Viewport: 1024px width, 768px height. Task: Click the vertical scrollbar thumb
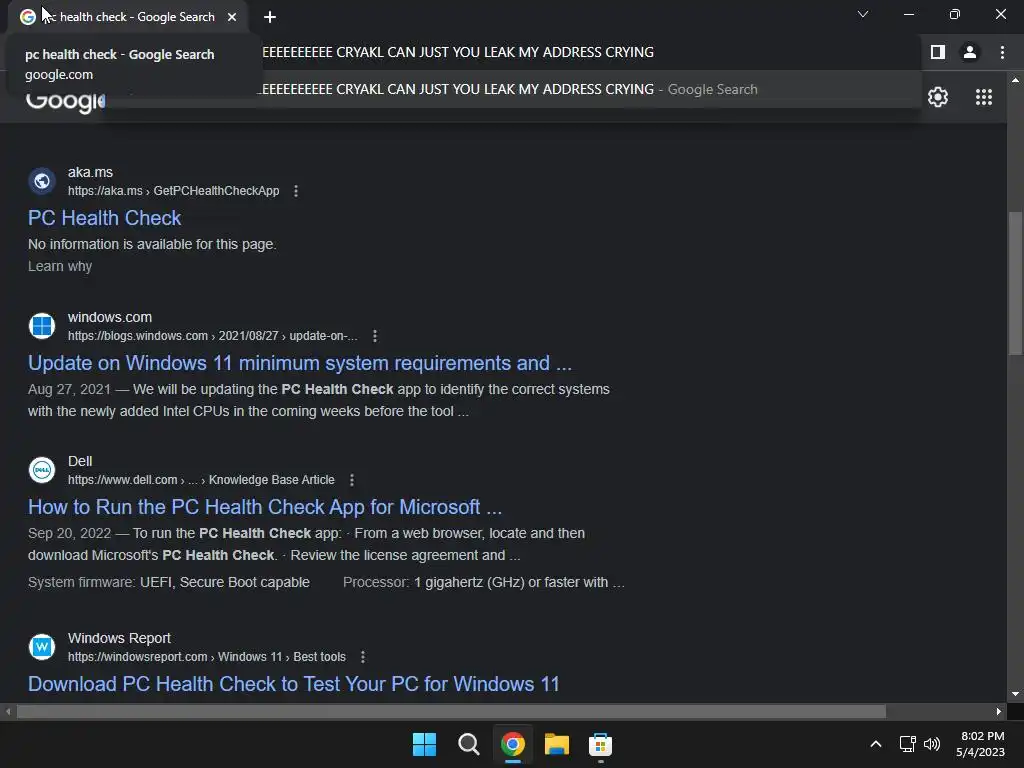pos(1015,284)
